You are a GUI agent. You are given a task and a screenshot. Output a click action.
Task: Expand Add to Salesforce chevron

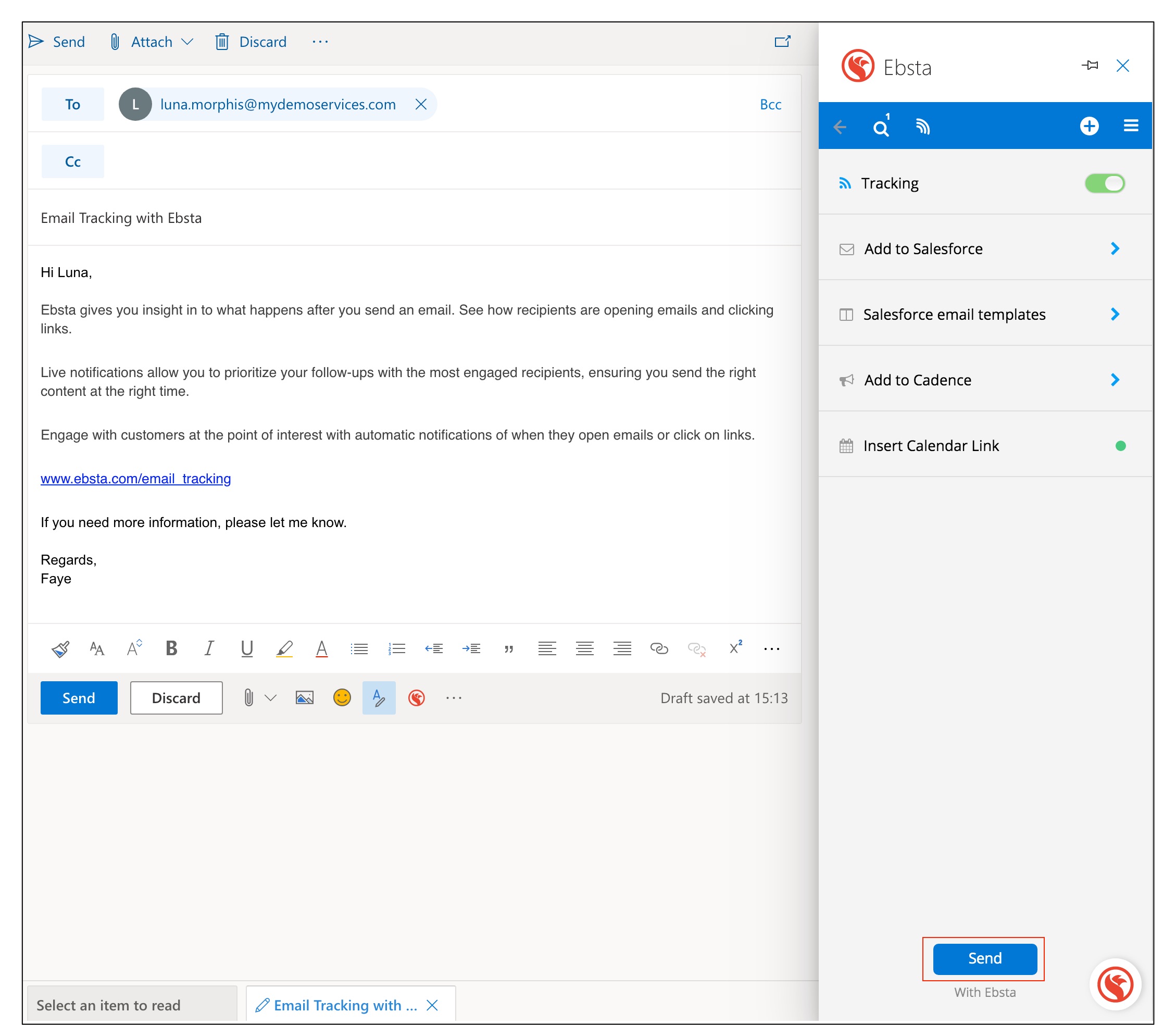click(x=1115, y=249)
